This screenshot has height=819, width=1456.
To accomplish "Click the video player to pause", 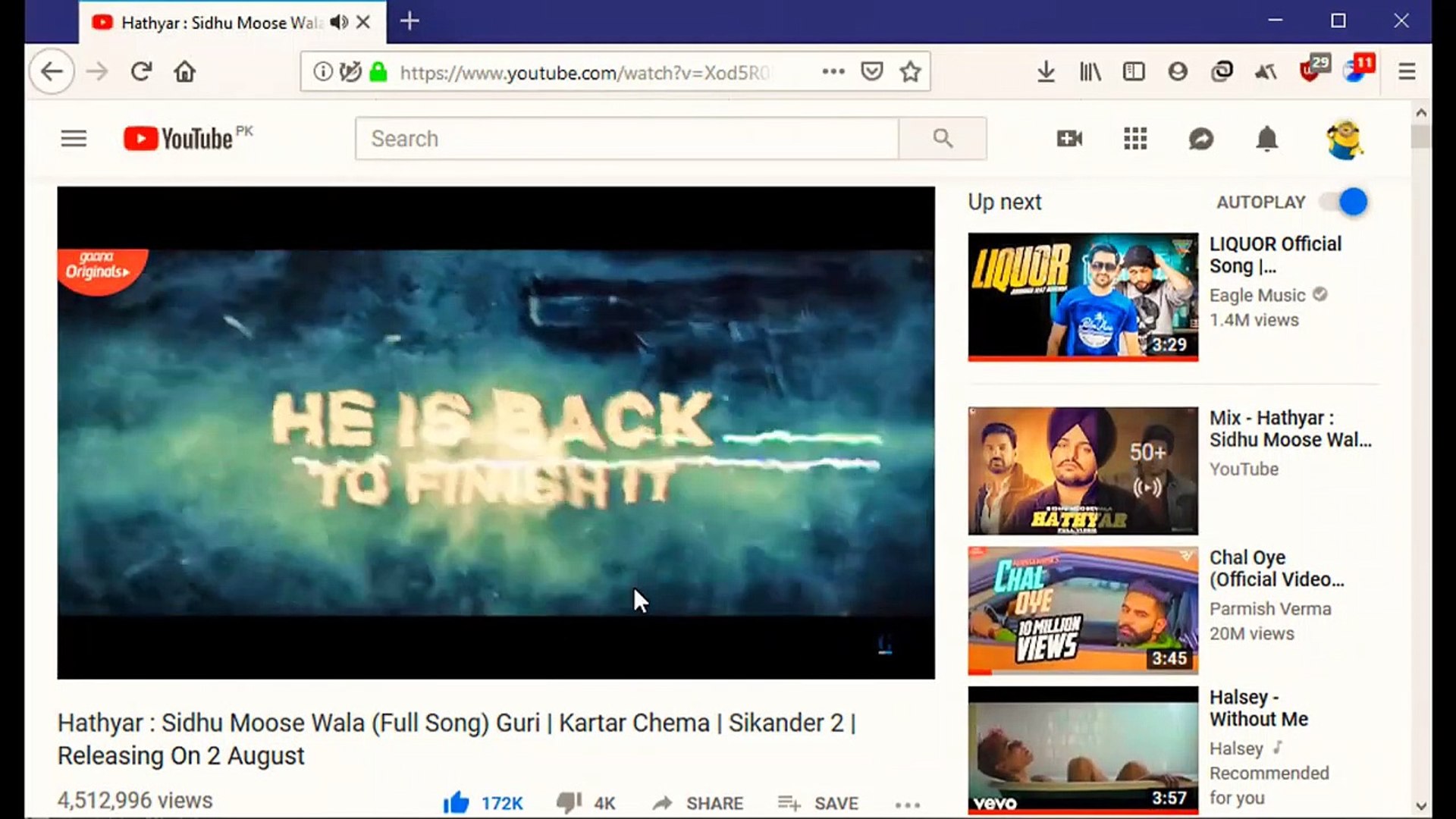I will click(x=496, y=433).
